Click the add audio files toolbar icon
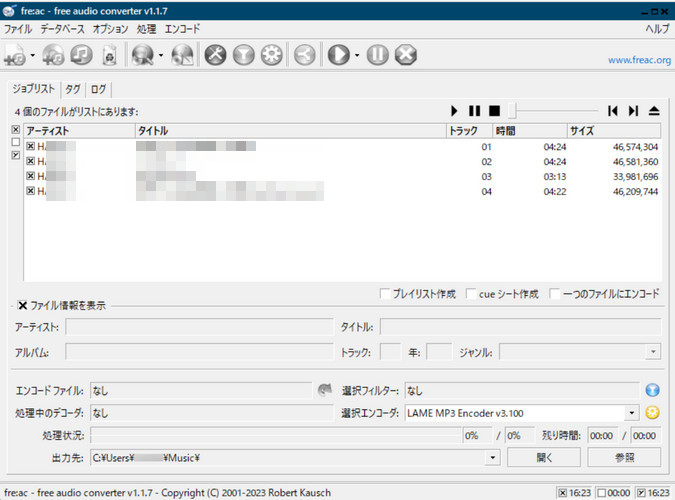The image size is (675, 500). [x=15, y=55]
